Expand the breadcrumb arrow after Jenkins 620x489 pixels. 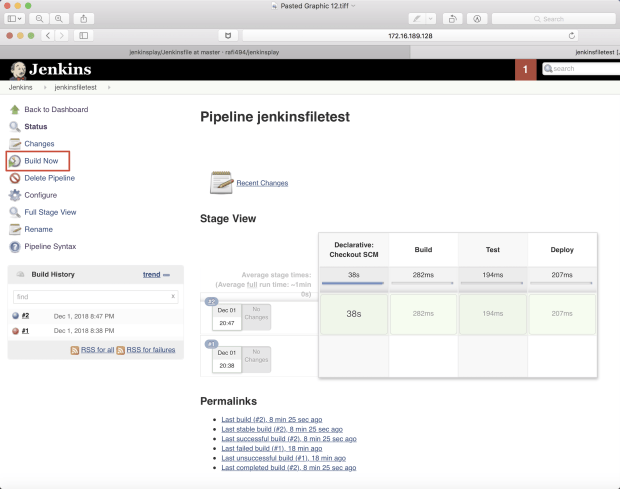(x=45, y=87)
